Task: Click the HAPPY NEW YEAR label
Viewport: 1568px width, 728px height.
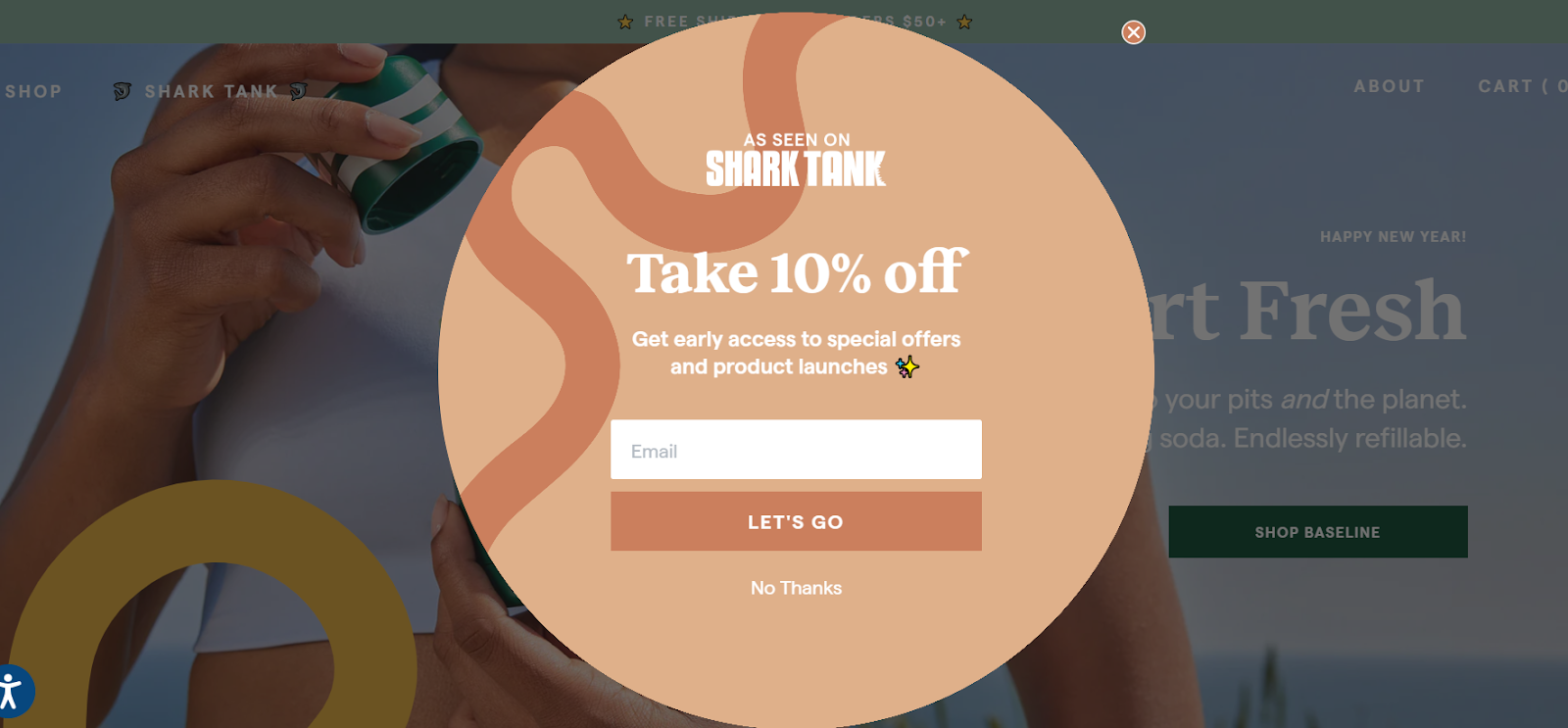Action: click(1393, 237)
